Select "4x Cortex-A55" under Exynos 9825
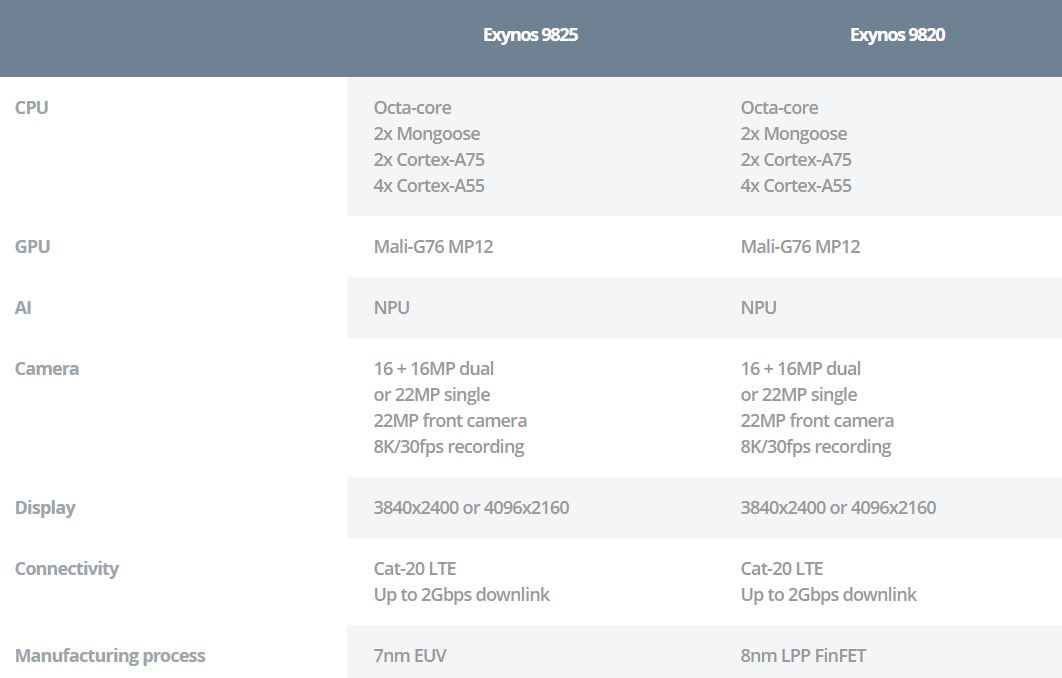 coord(429,186)
